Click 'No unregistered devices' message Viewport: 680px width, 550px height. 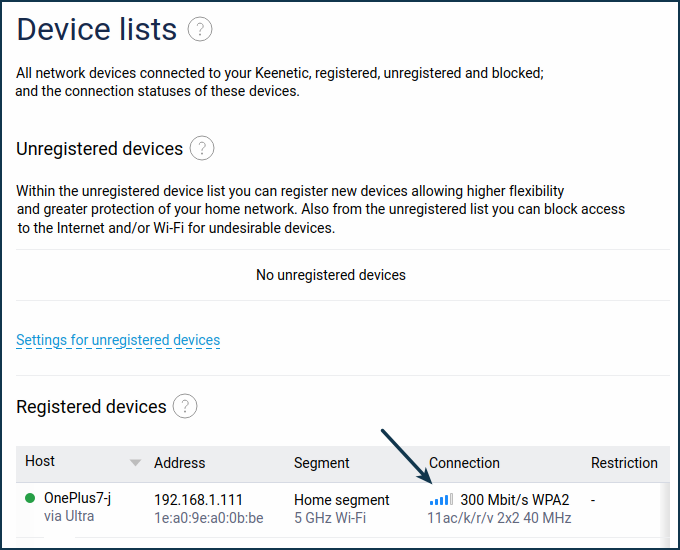[x=331, y=275]
